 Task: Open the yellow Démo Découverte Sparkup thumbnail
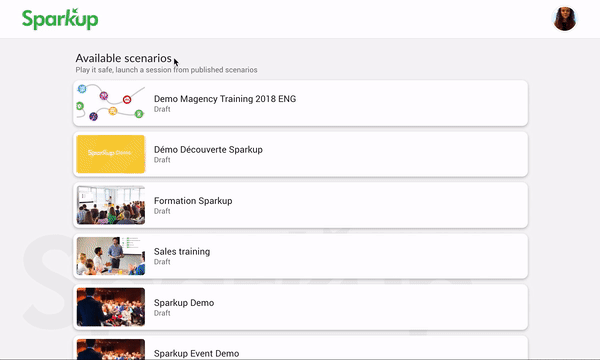111,154
